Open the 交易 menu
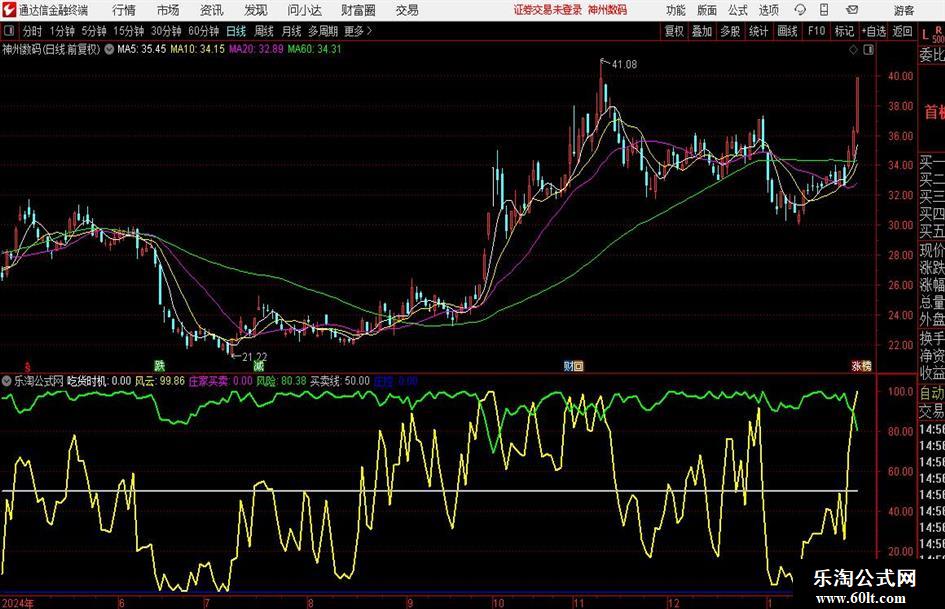This screenshot has height=609, width=945. click(407, 10)
